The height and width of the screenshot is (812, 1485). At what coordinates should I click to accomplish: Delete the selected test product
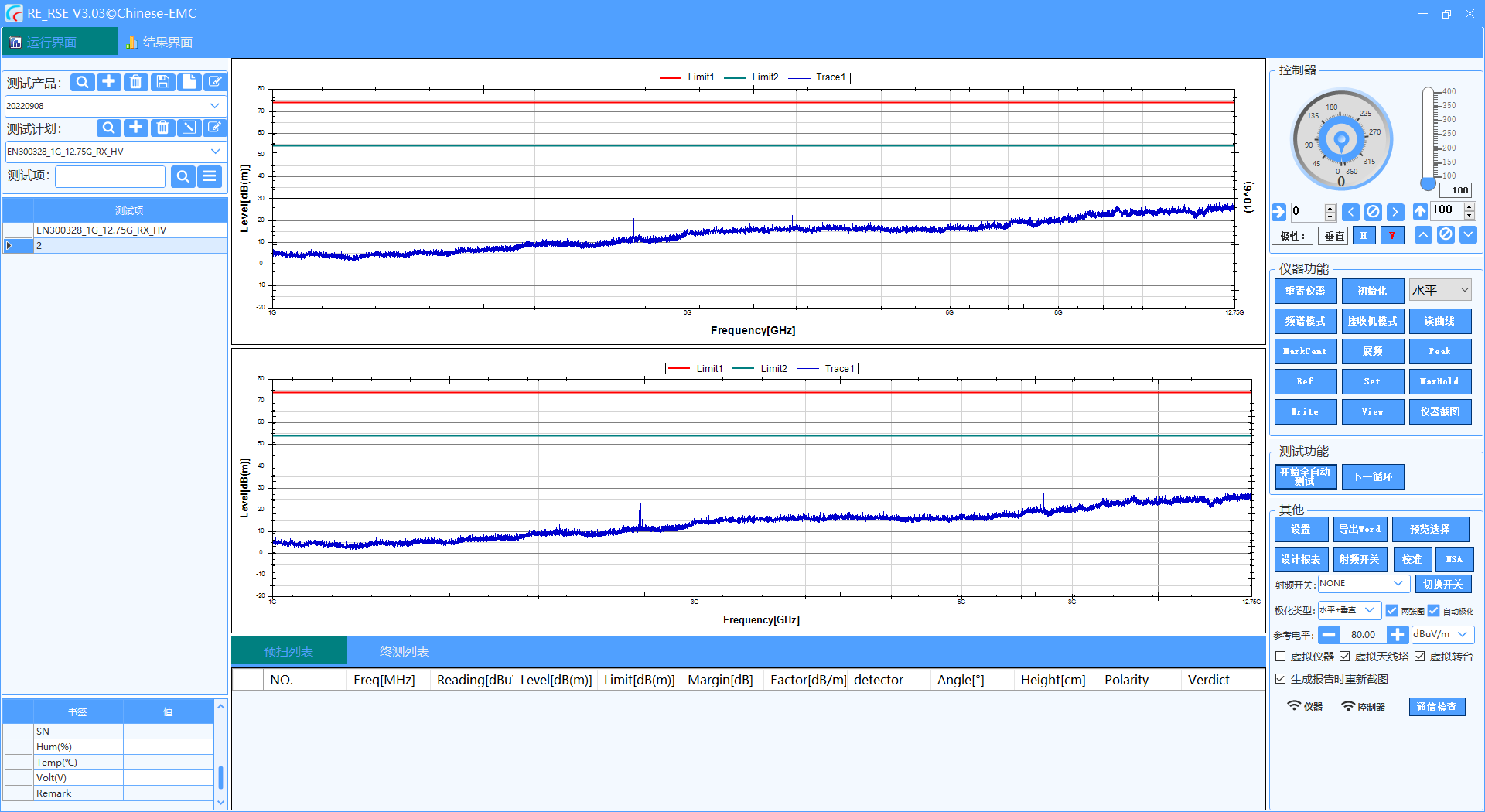pos(135,82)
